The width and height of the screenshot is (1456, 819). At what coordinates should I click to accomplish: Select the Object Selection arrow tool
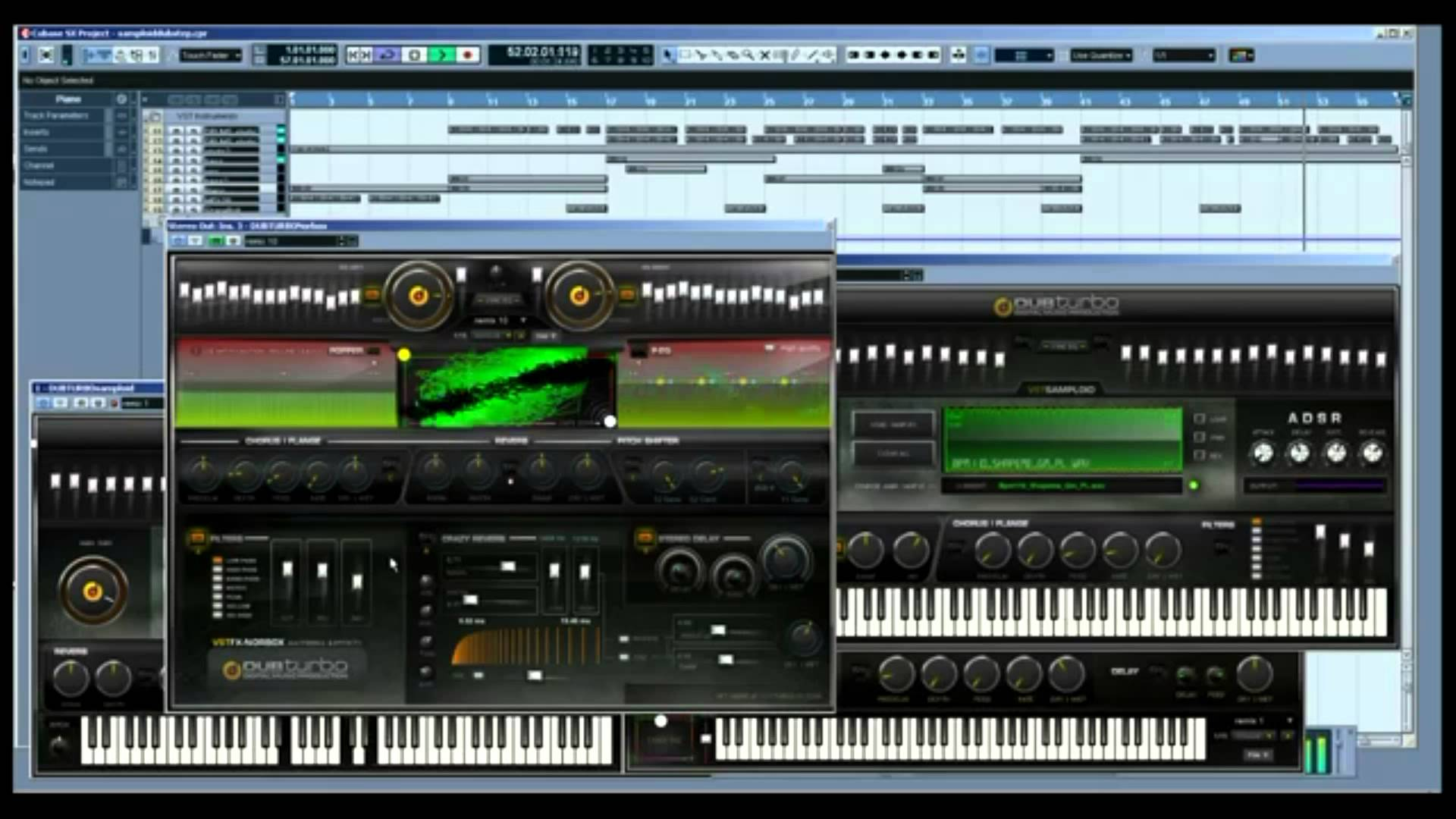(668, 55)
